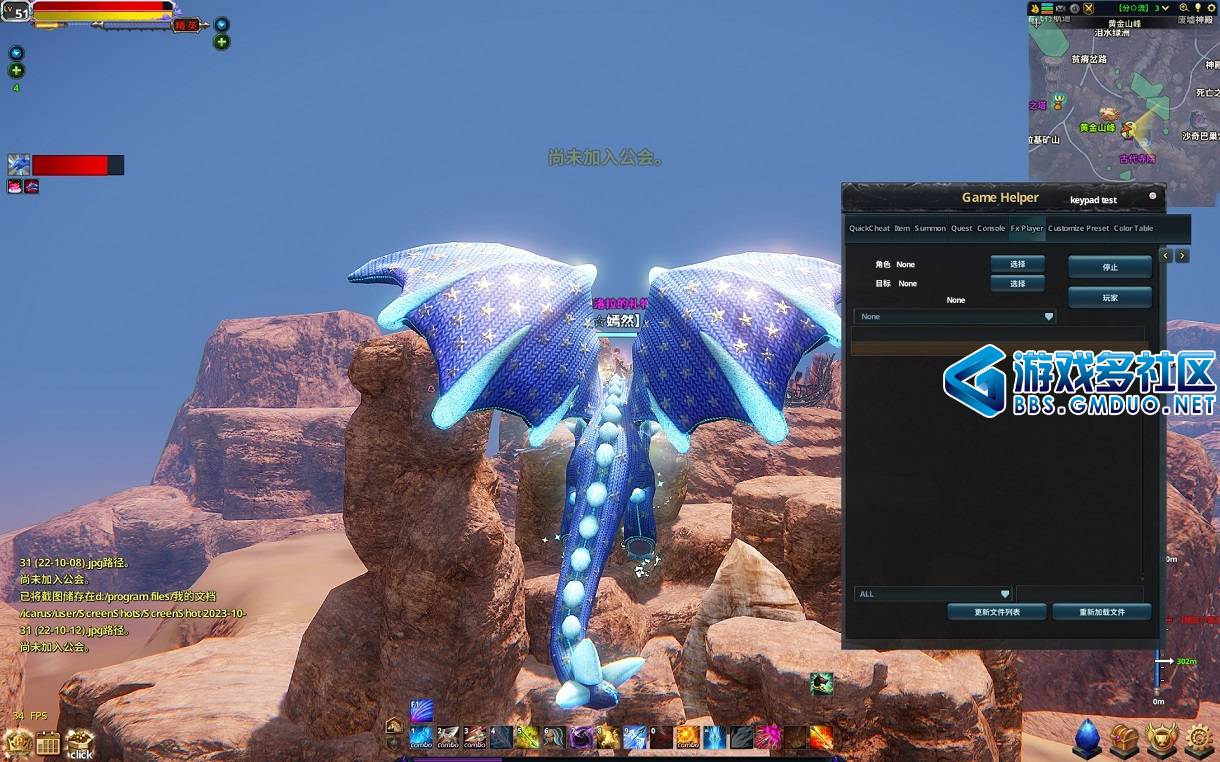Click the 黄金山峰 green label on minimap
The height and width of the screenshot is (762, 1220).
click(x=1097, y=128)
